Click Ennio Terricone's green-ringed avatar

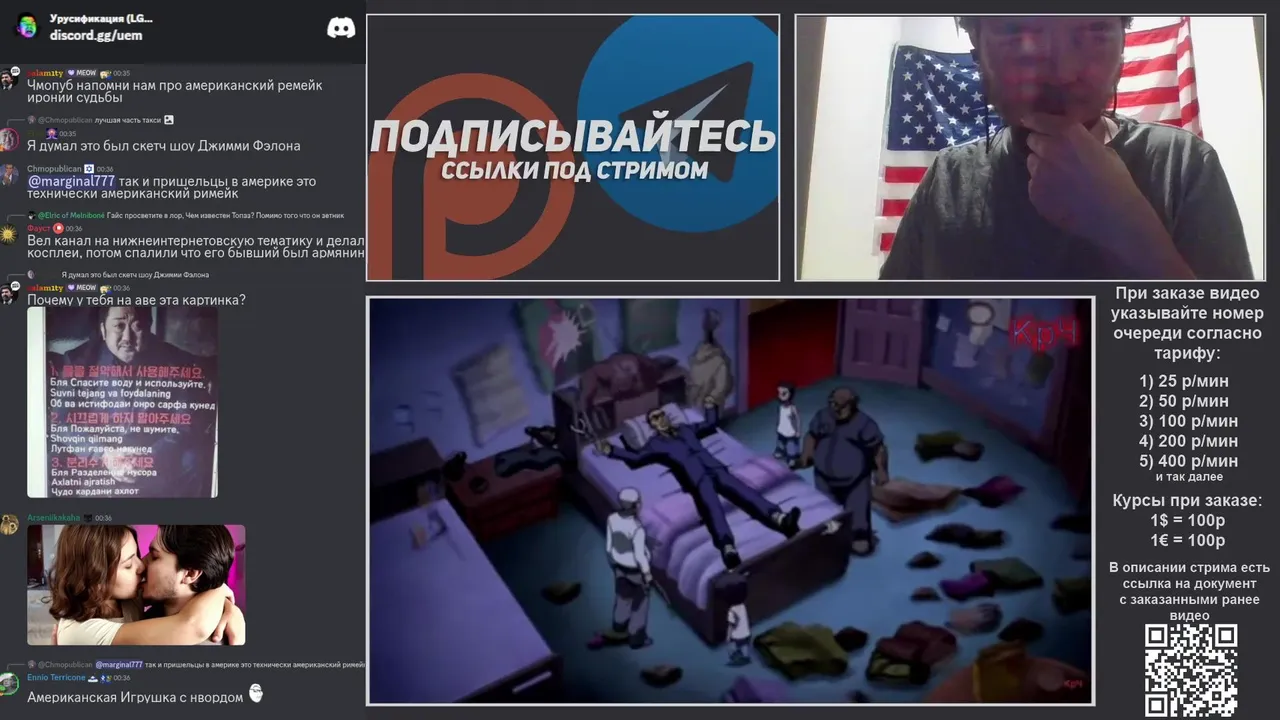(x=9, y=684)
